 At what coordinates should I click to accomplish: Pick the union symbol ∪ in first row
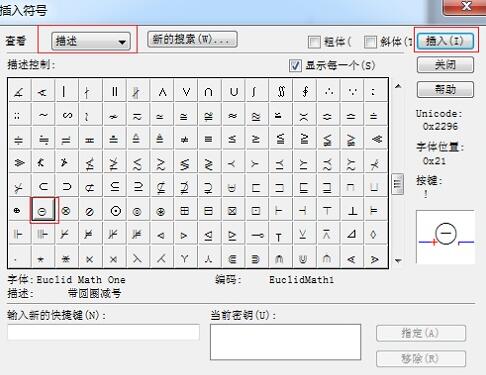(233, 91)
